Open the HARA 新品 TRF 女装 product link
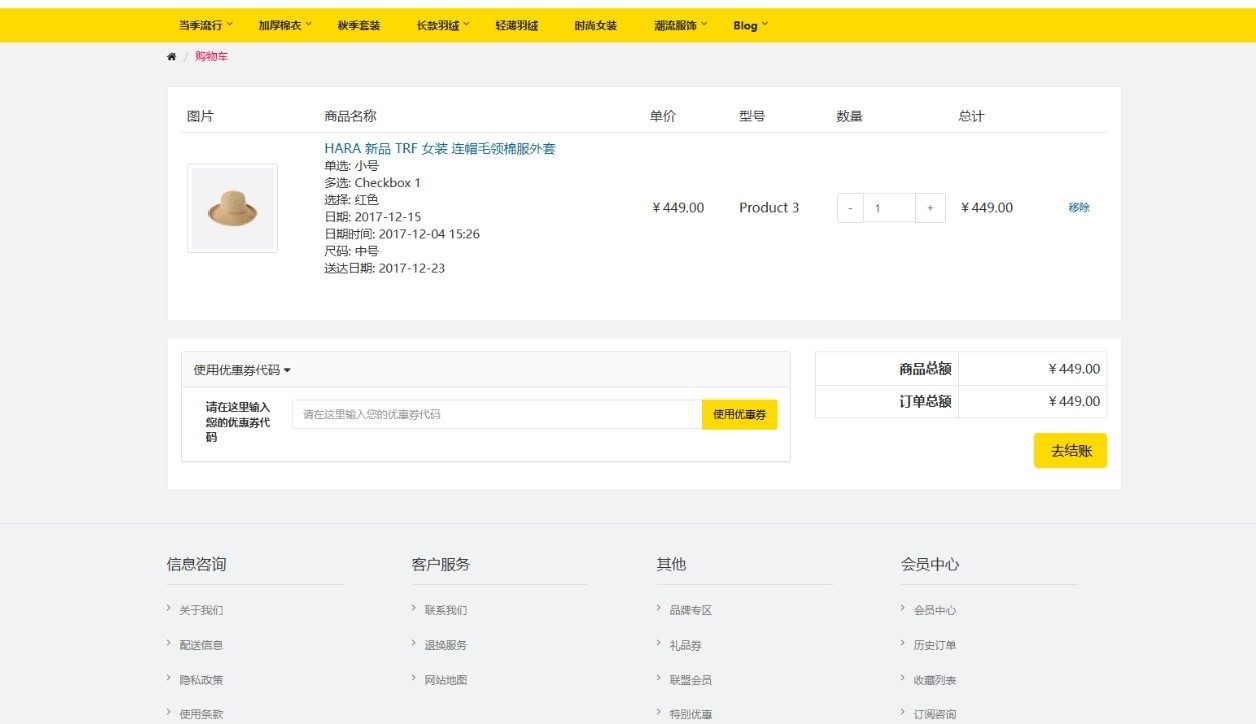This screenshot has height=724, width=1256. (440, 148)
